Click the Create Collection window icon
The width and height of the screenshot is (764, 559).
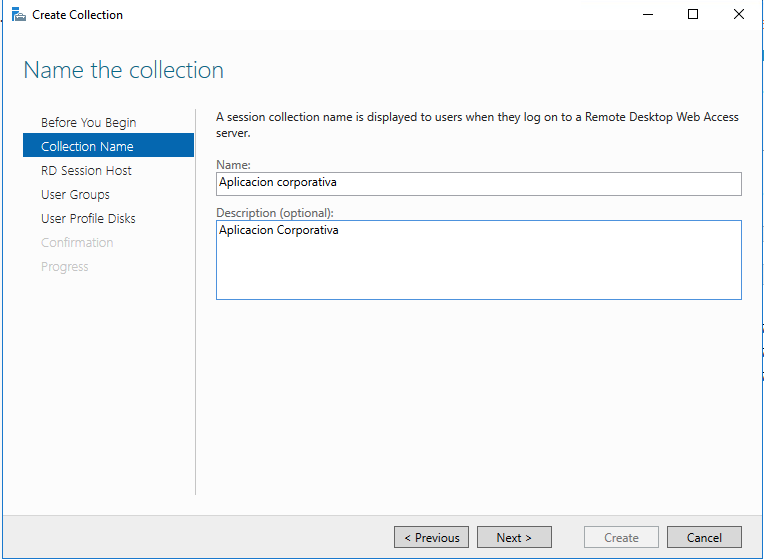(19, 15)
